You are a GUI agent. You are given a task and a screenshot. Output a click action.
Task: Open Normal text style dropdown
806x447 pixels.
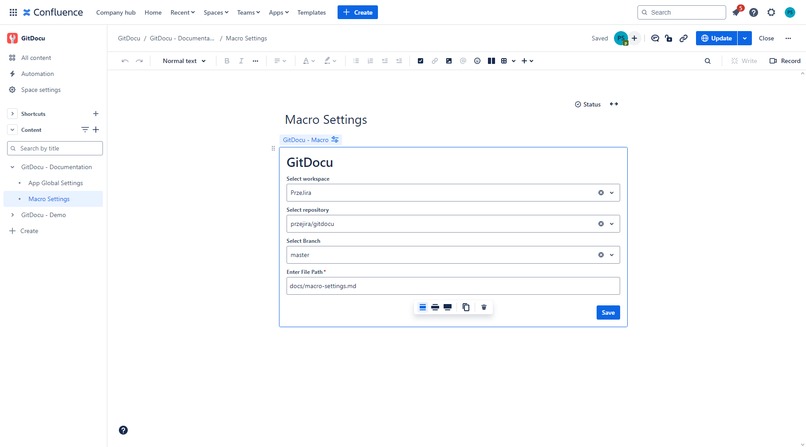click(x=184, y=61)
